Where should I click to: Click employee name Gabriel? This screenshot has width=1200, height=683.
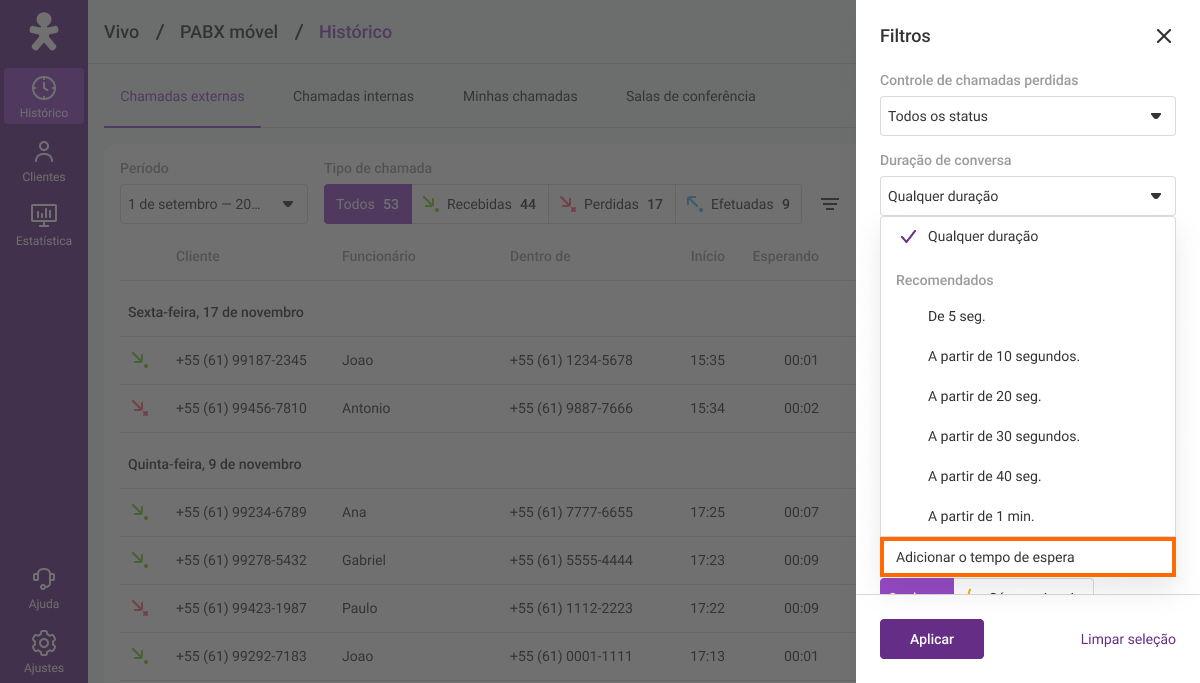tap(364, 560)
